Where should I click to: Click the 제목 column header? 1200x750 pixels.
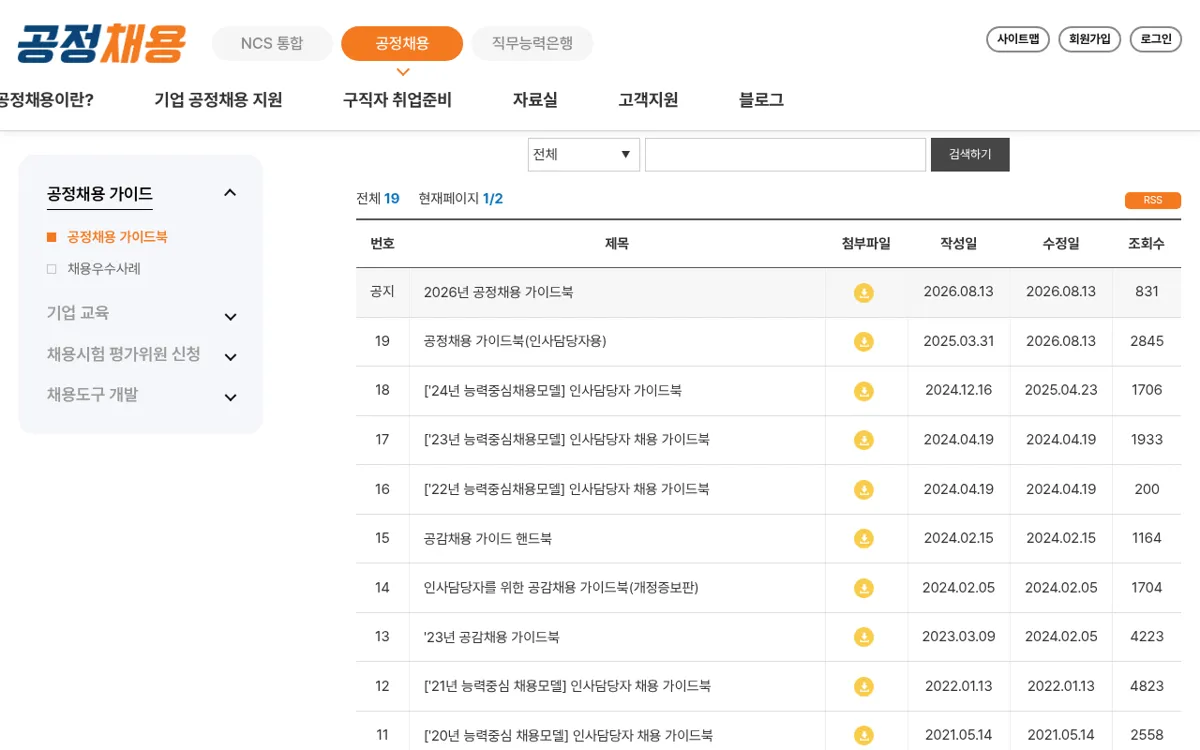pos(617,244)
